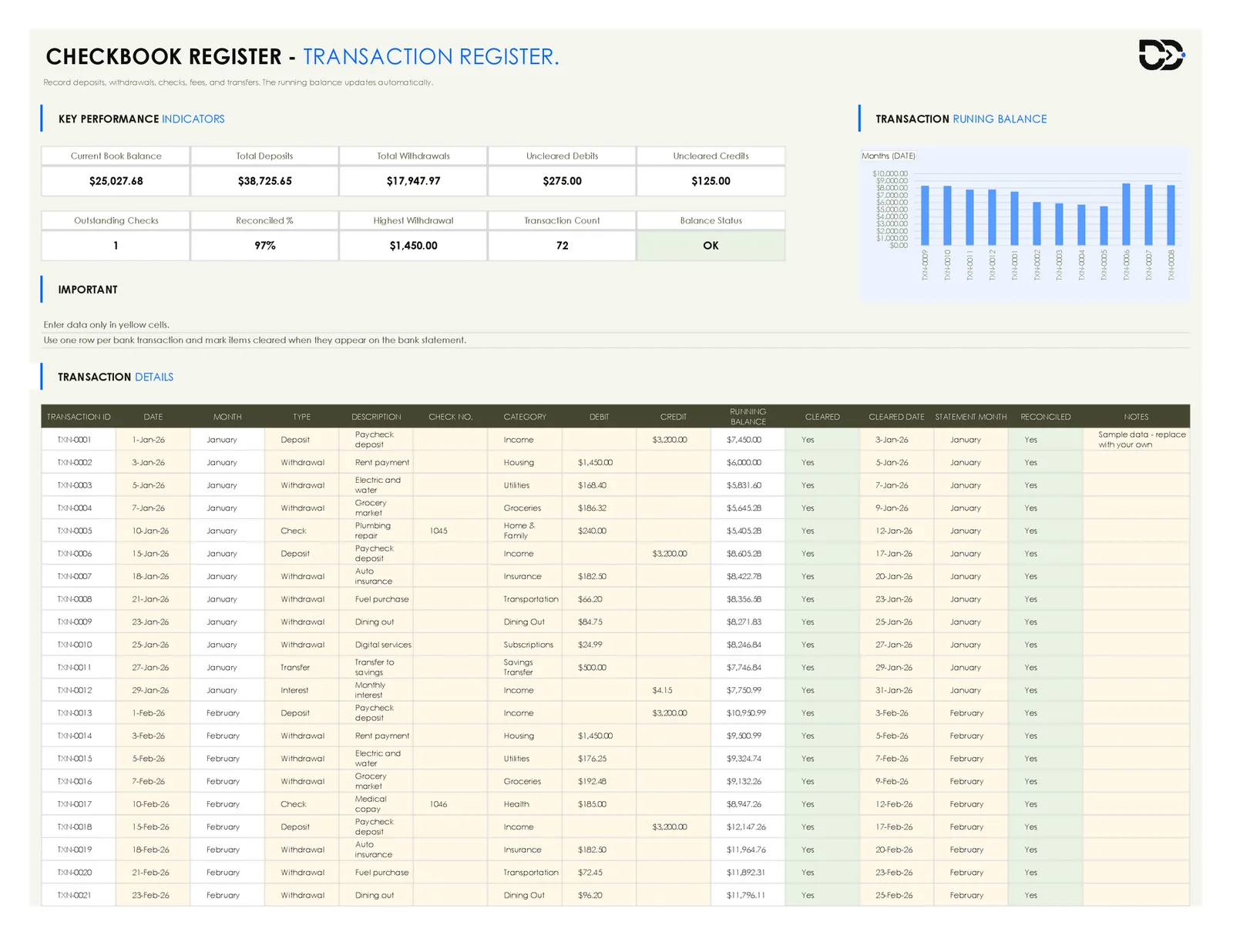Select the Total Deposits value $38,725.65
This screenshot has height=952, width=1233.
[264, 181]
